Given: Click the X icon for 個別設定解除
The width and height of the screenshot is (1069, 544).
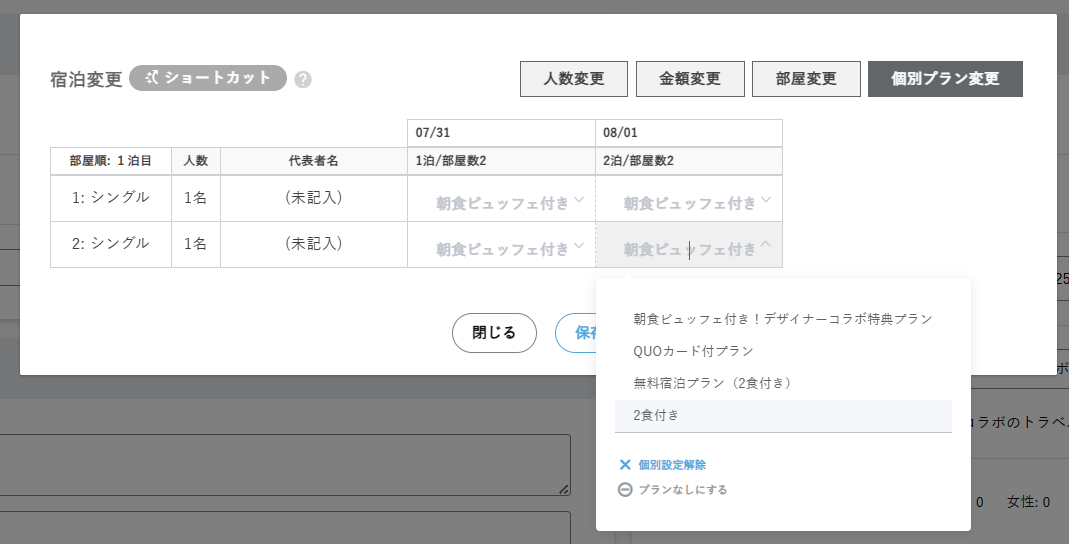Looking at the screenshot, I should tap(625, 465).
